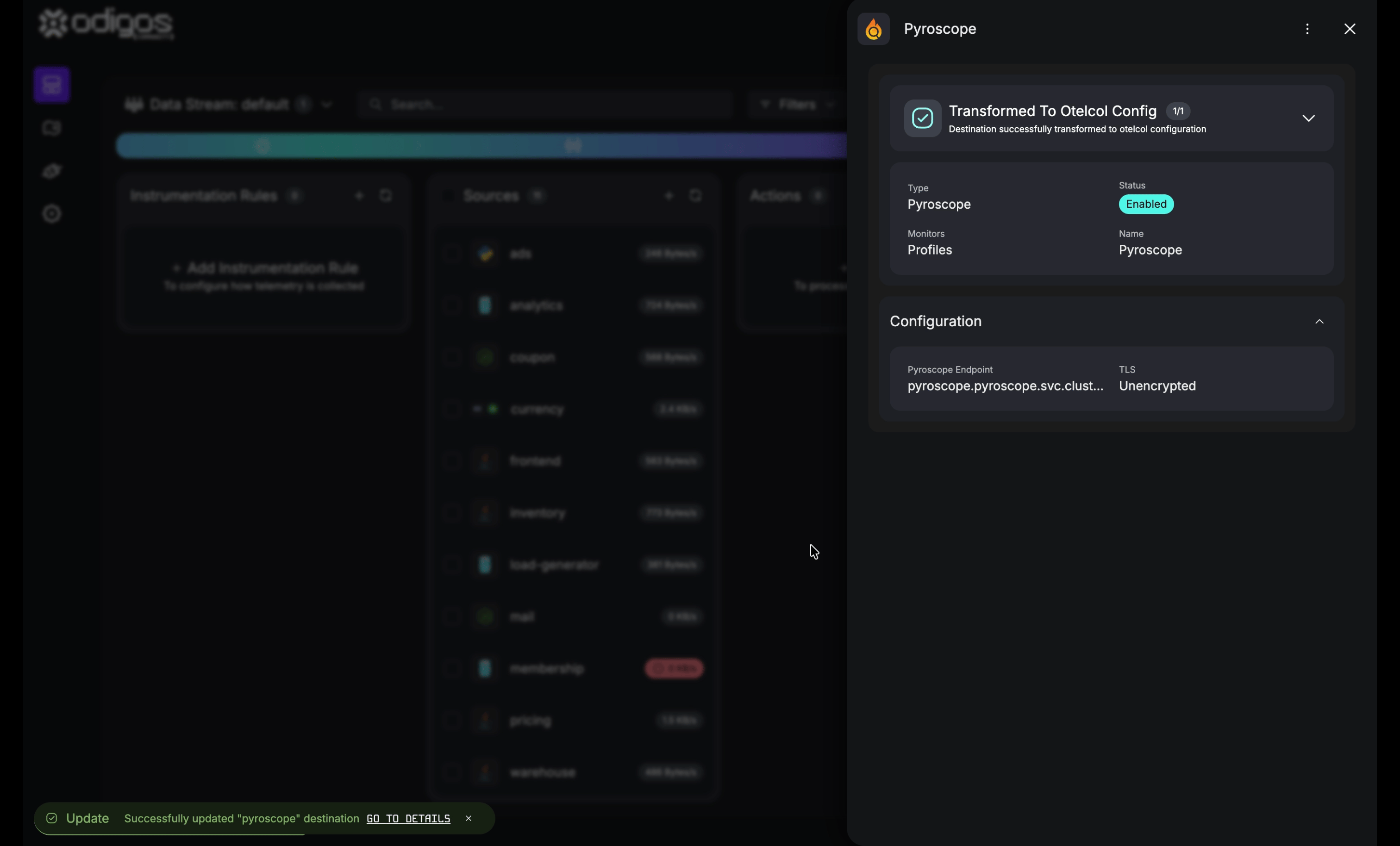This screenshot has height=846, width=1400.
Task: Check the ads source checkbox
Action: coord(452,254)
